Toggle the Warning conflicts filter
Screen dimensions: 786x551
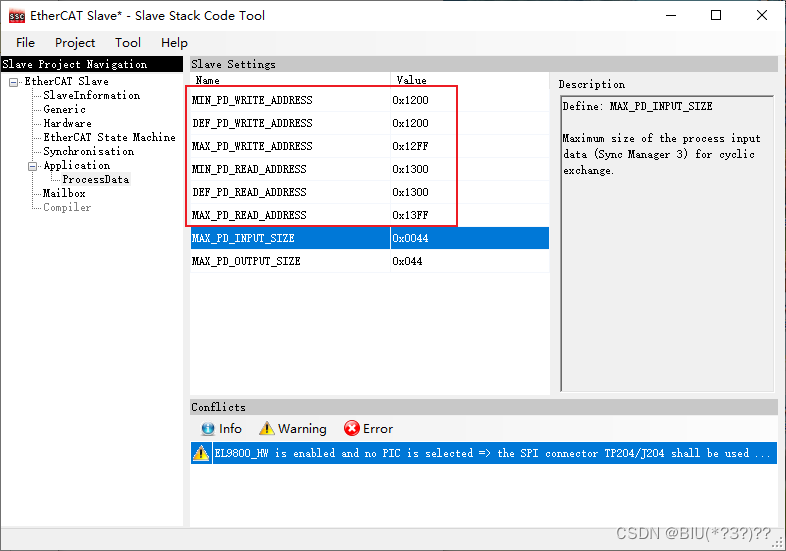(x=293, y=429)
